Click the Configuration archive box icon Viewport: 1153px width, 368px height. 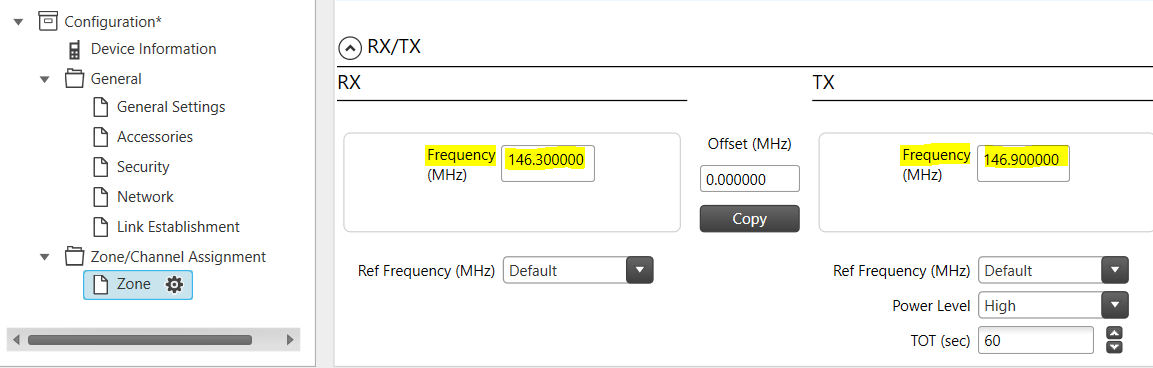click(x=48, y=21)
